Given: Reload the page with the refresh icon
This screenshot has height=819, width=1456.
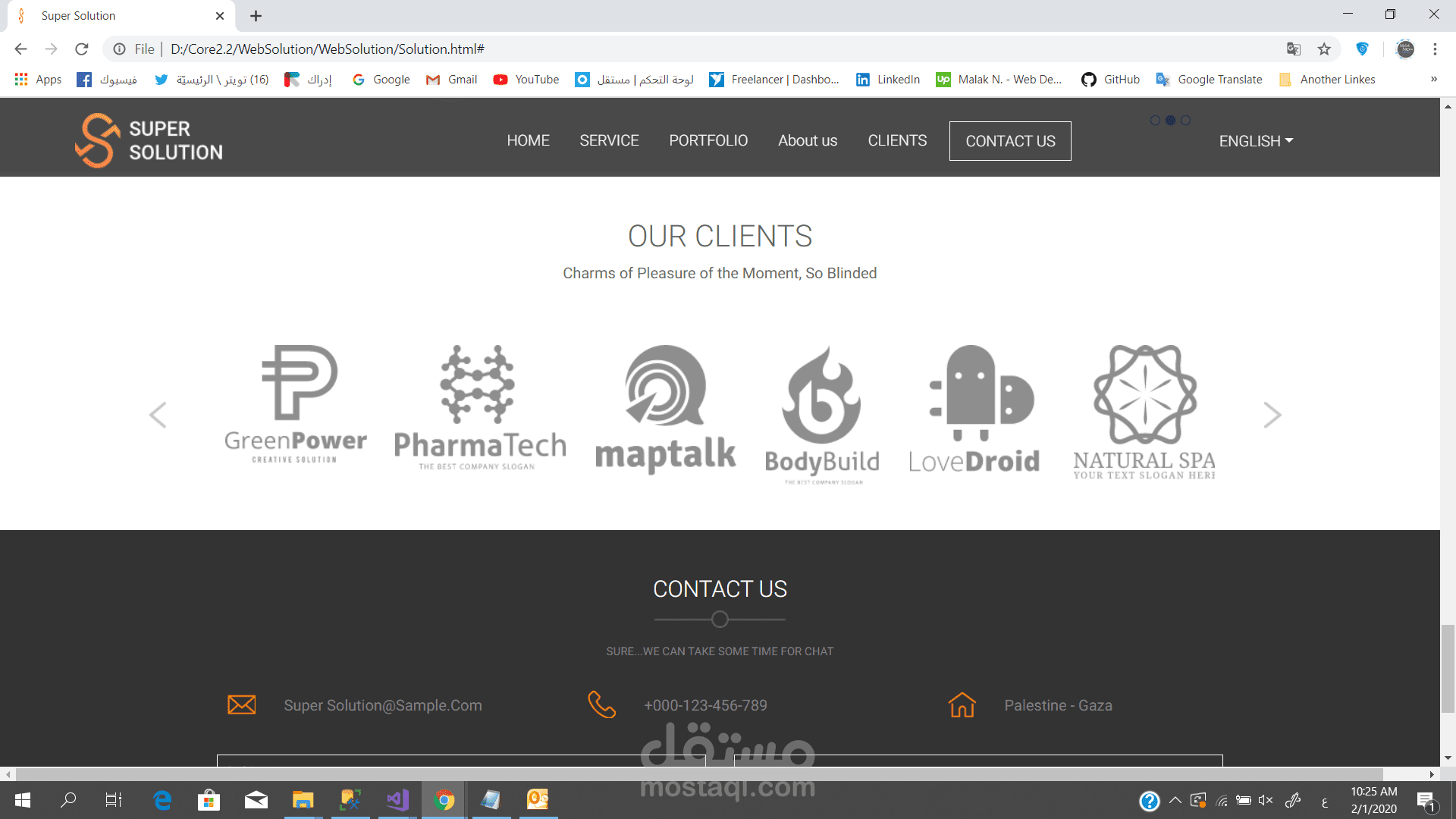Looking at the screenshot, I should (x=82, y=49).
